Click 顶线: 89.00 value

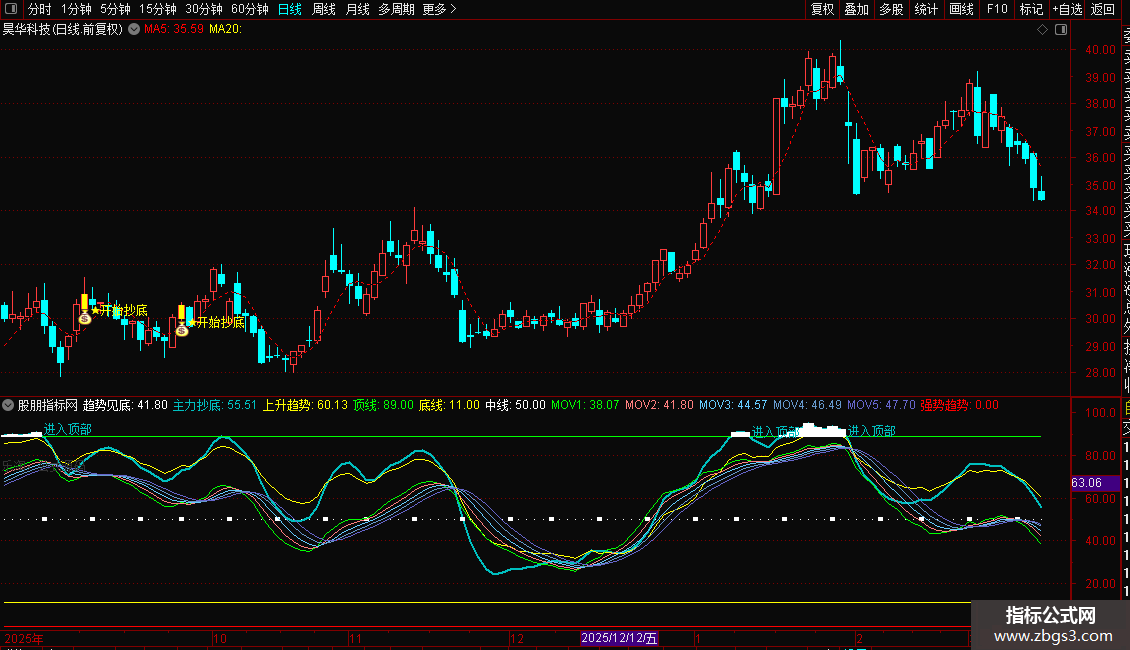pos(383,405)
